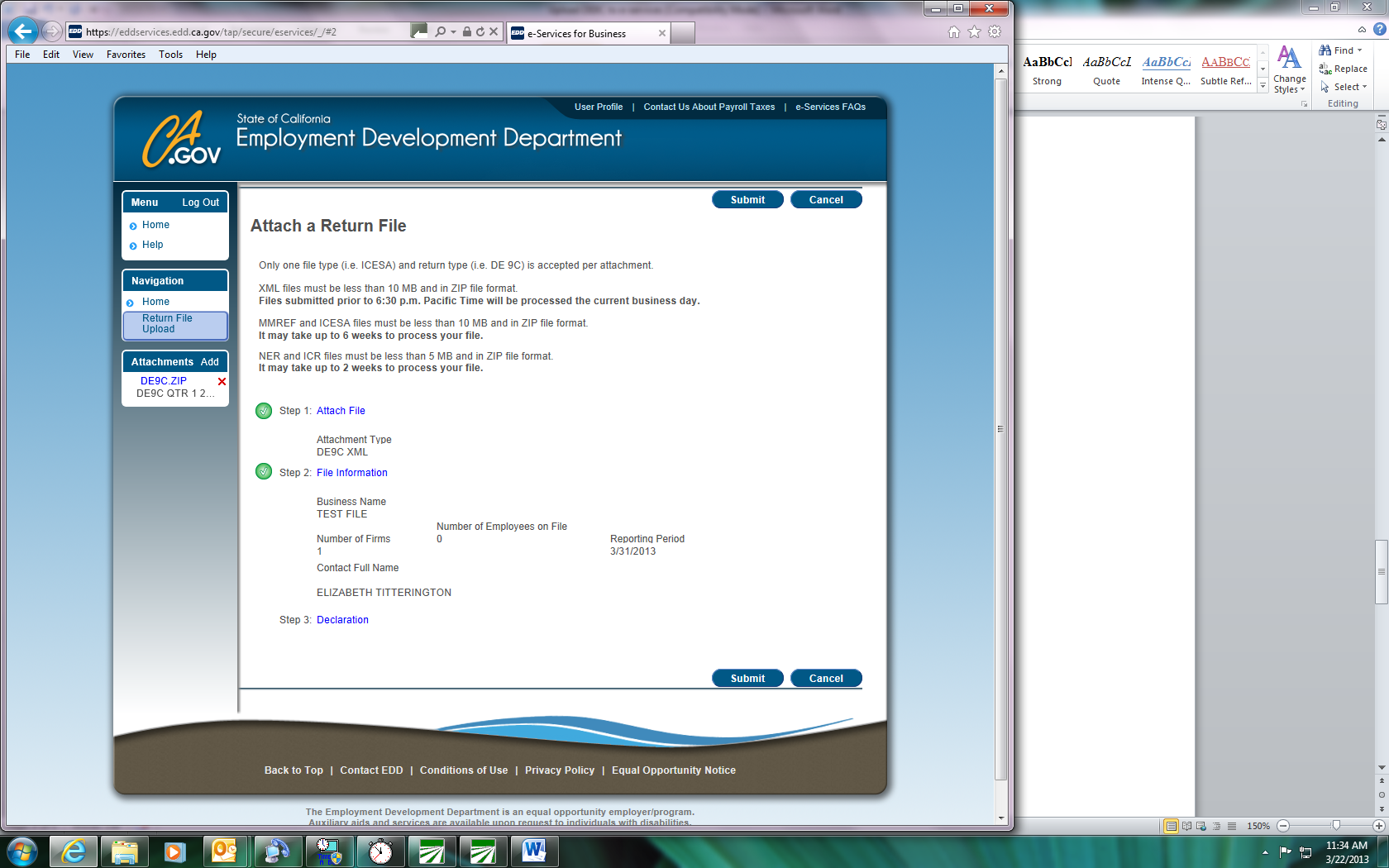Select Full Screen Reading view in Word
This screenshot has width=1389, height=868.
tap(1187, 826)
